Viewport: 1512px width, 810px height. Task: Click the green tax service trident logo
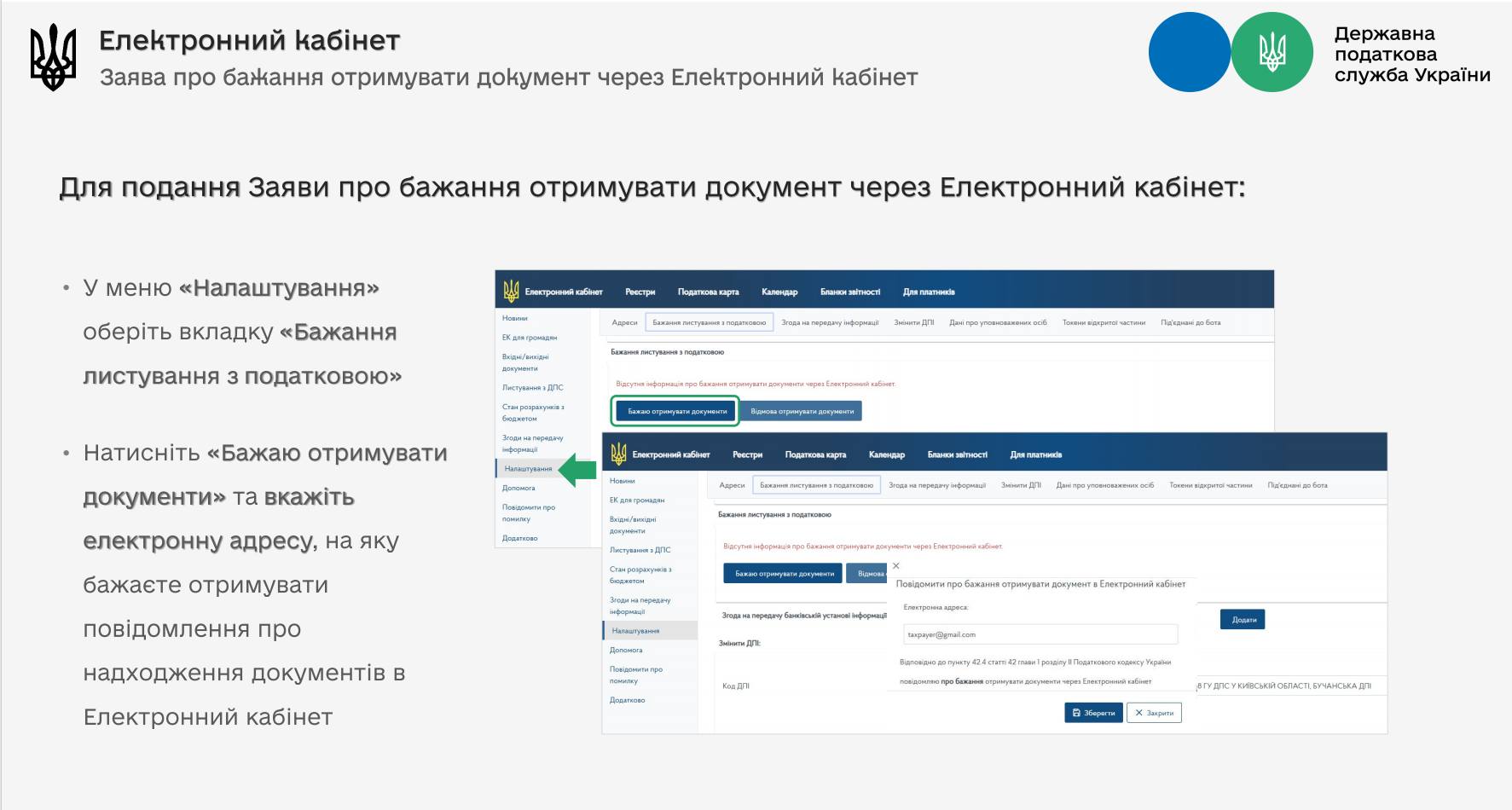pos(1272,53)
